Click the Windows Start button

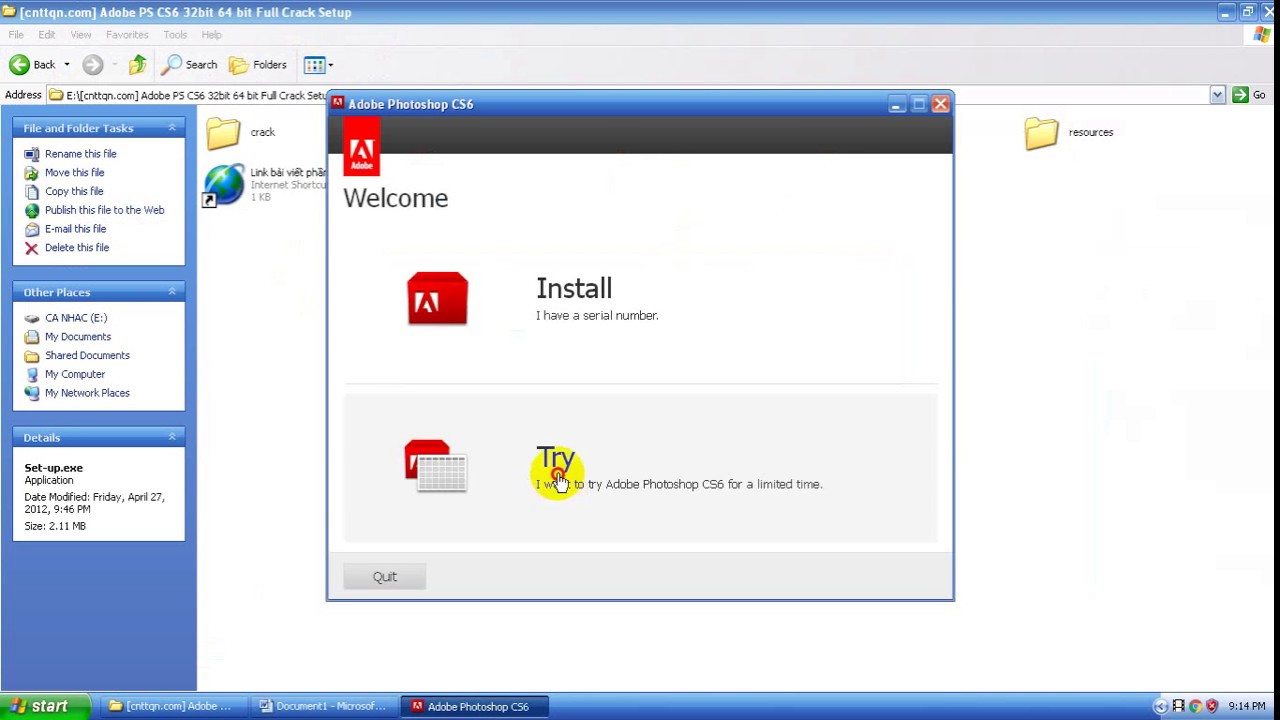point(47,706)
